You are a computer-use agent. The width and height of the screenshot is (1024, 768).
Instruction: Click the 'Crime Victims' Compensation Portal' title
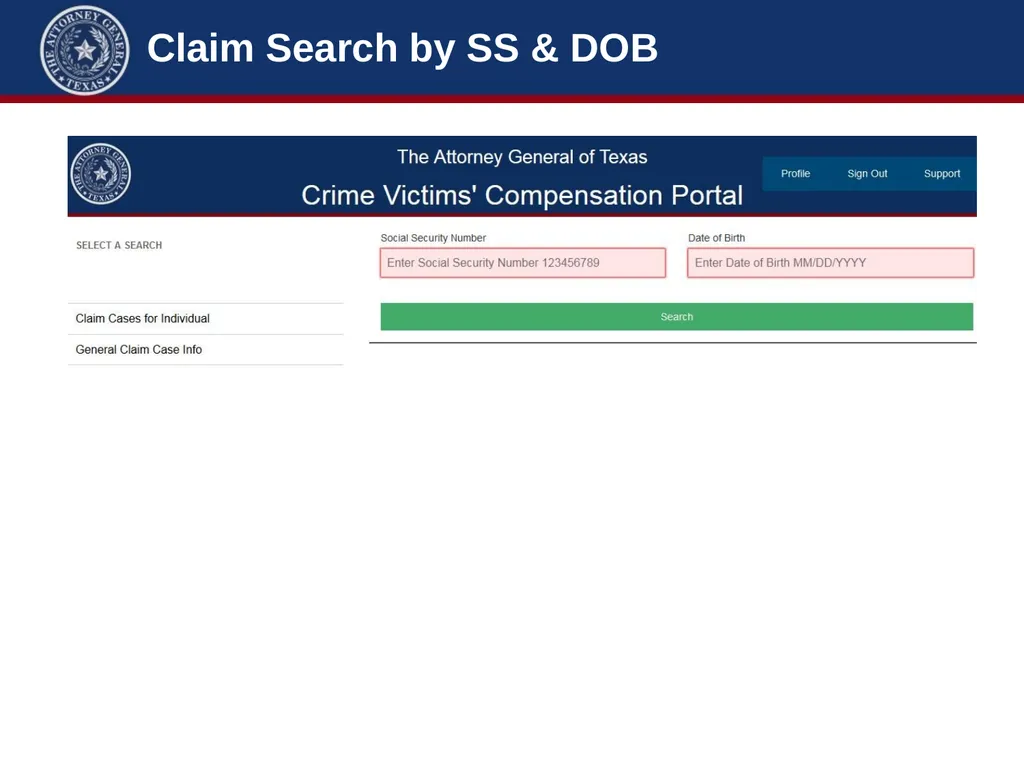pos(522,195)
